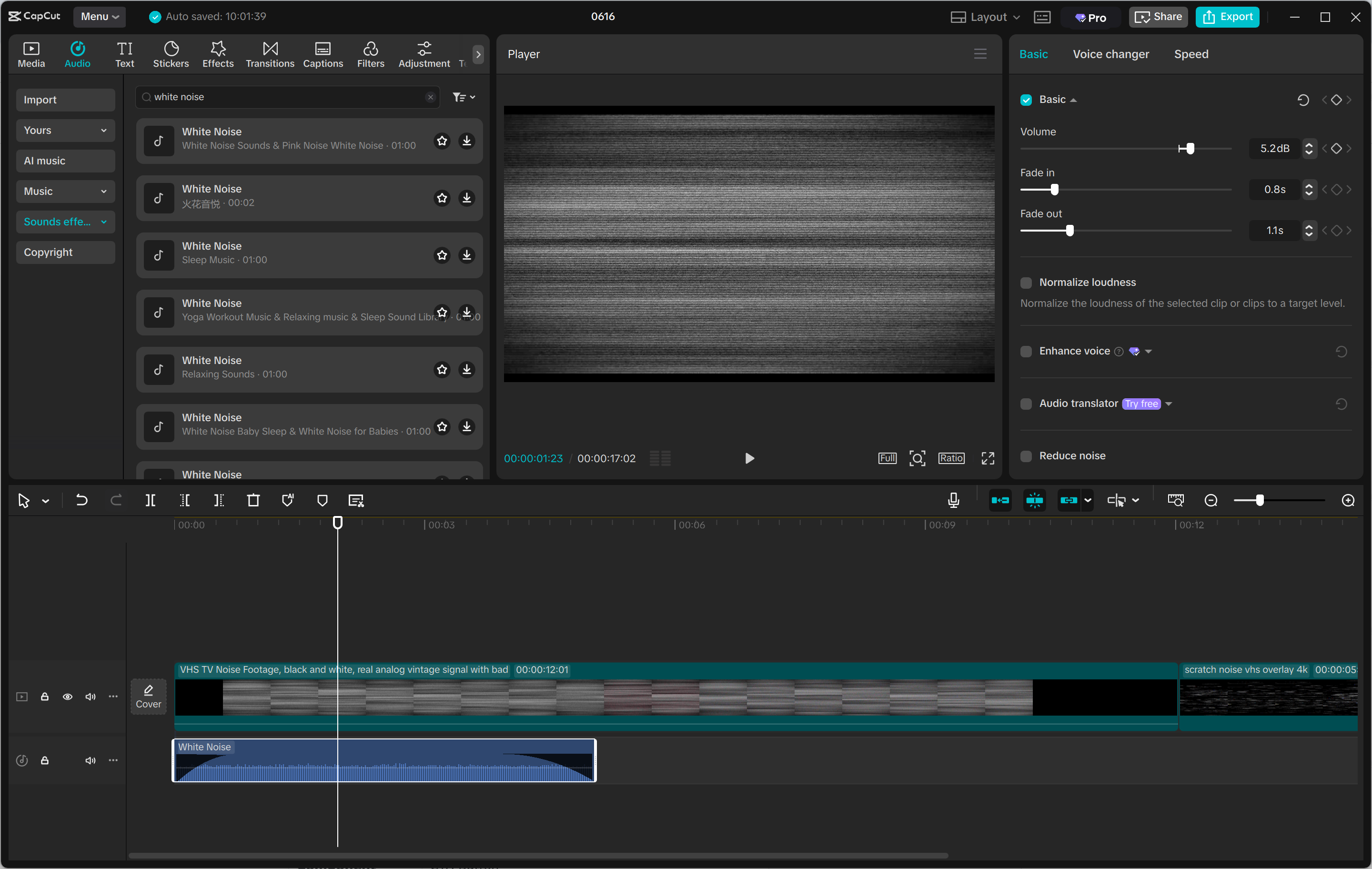The image size is (1372, 869).
Task: Download the Sleep Music white noise track
Action: [467, 255]
